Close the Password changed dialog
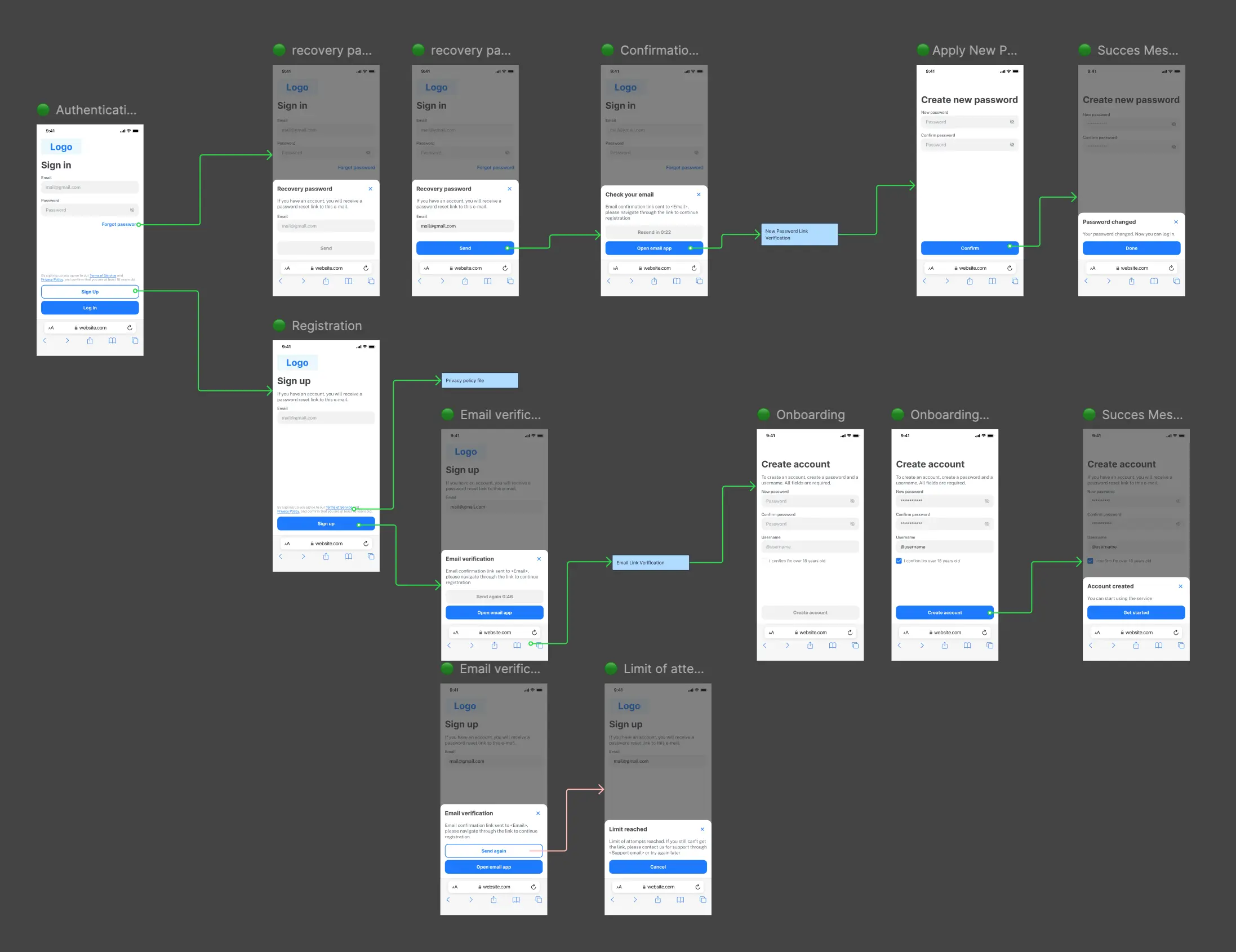 [x=1176, y=222]
